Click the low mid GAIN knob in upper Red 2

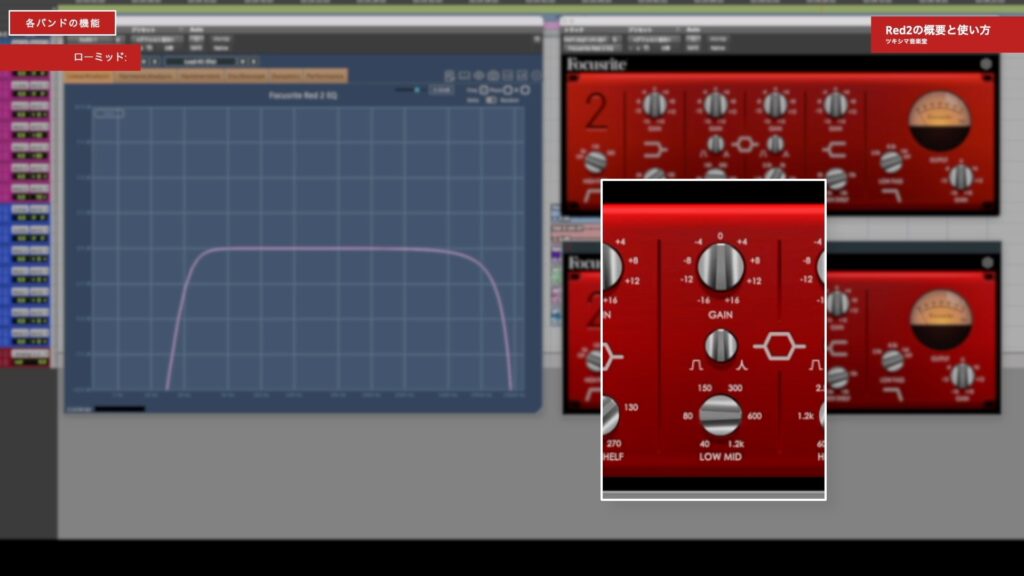(x=715, y=104)
